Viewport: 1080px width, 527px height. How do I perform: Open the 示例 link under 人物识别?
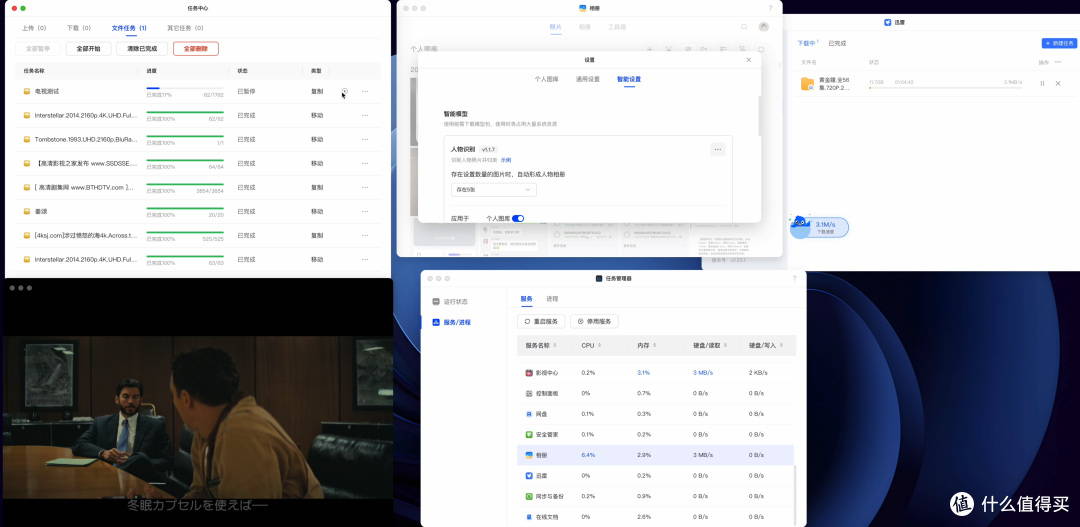point(506,160)
